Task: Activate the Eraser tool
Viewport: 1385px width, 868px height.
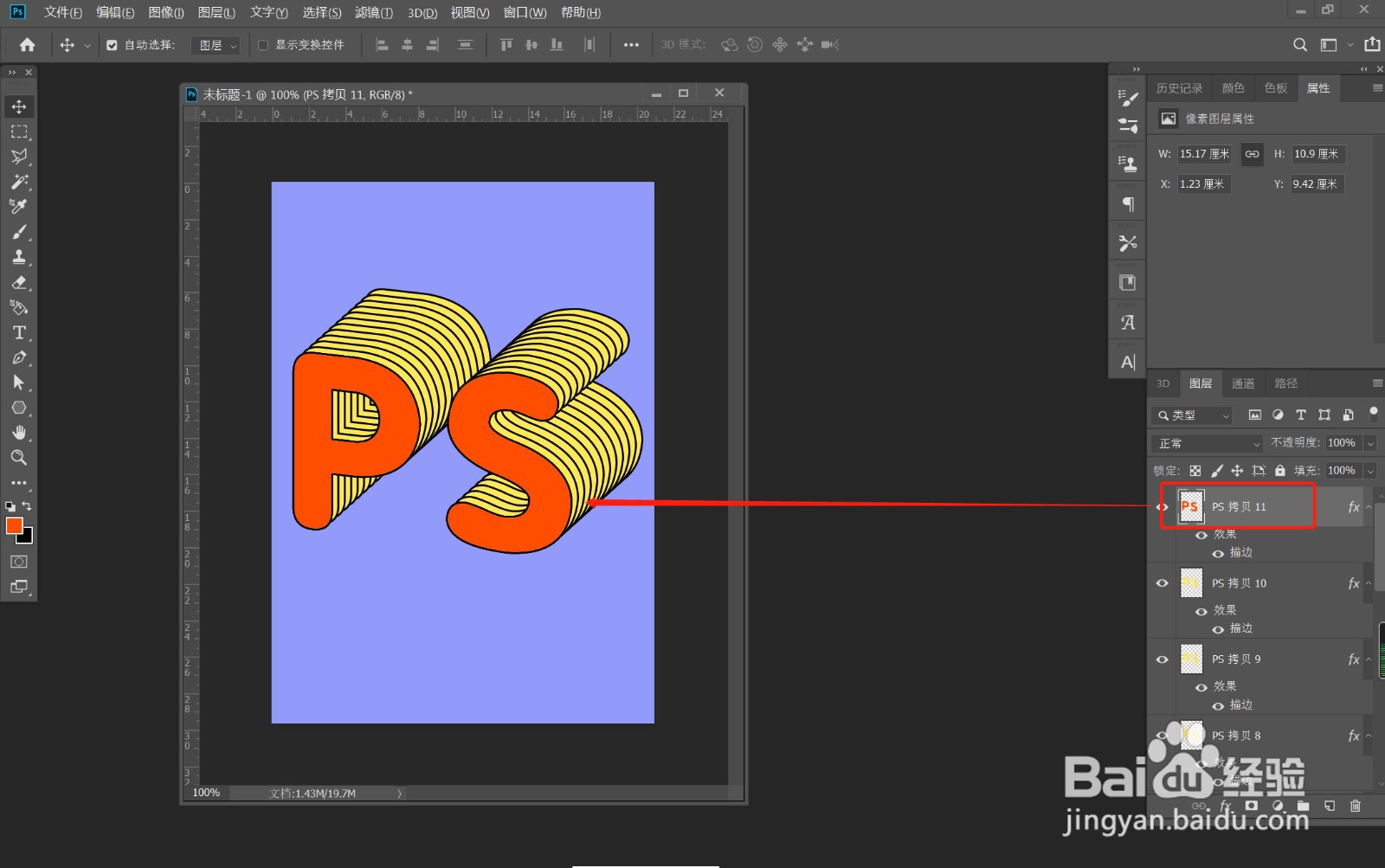Action: 19,282
